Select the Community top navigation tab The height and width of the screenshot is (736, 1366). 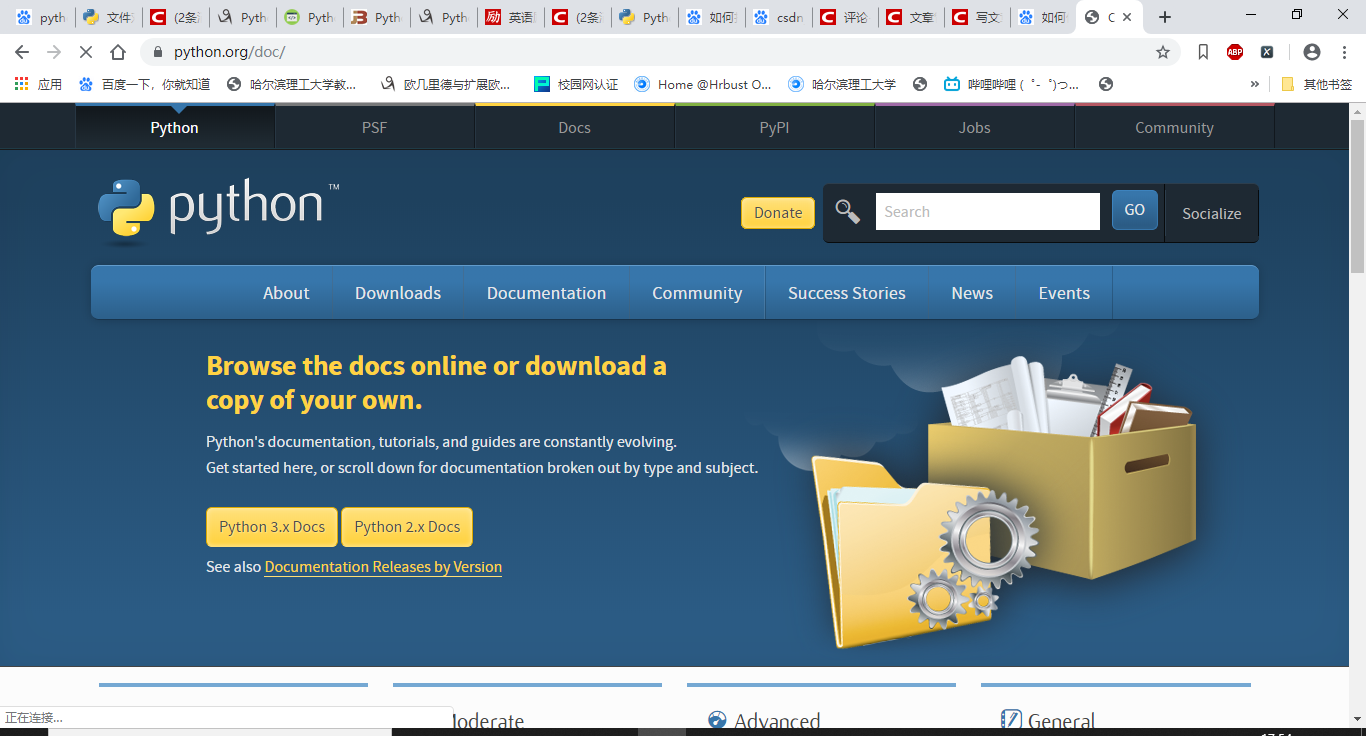tap(1175, 127)
